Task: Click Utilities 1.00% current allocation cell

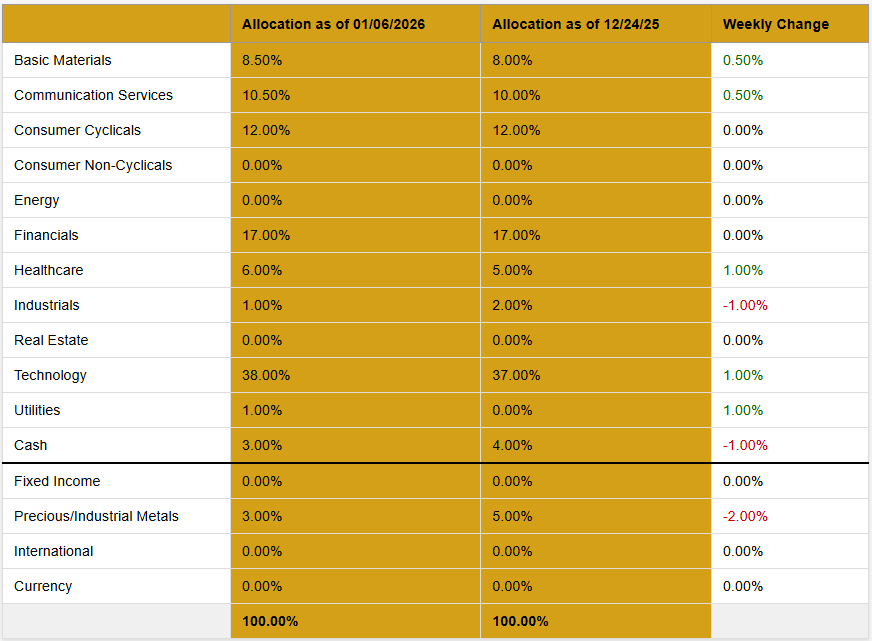Action: 355,410
